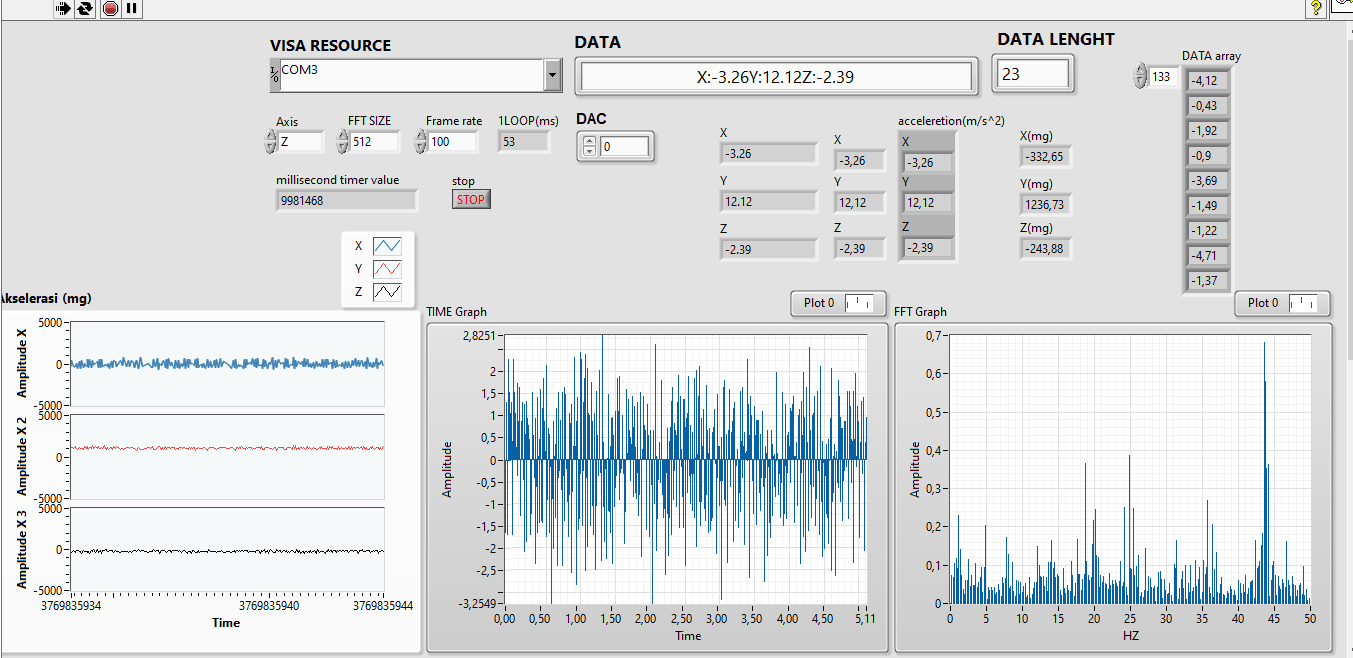Click the Amplitude X blue chart
1353x658 pixels.
[x=226, y=364]
